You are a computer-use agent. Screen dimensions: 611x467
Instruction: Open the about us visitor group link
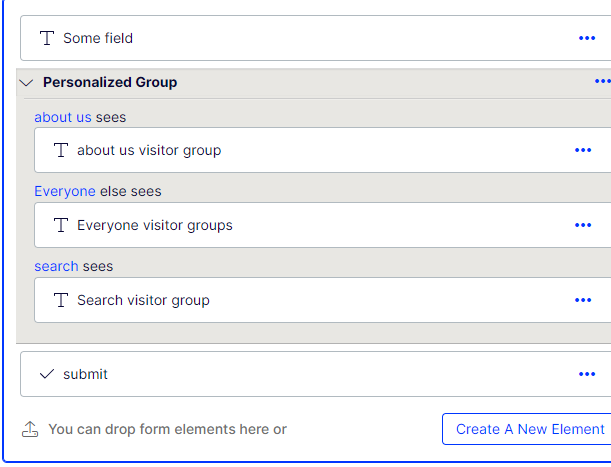click(x=62, y=117)
